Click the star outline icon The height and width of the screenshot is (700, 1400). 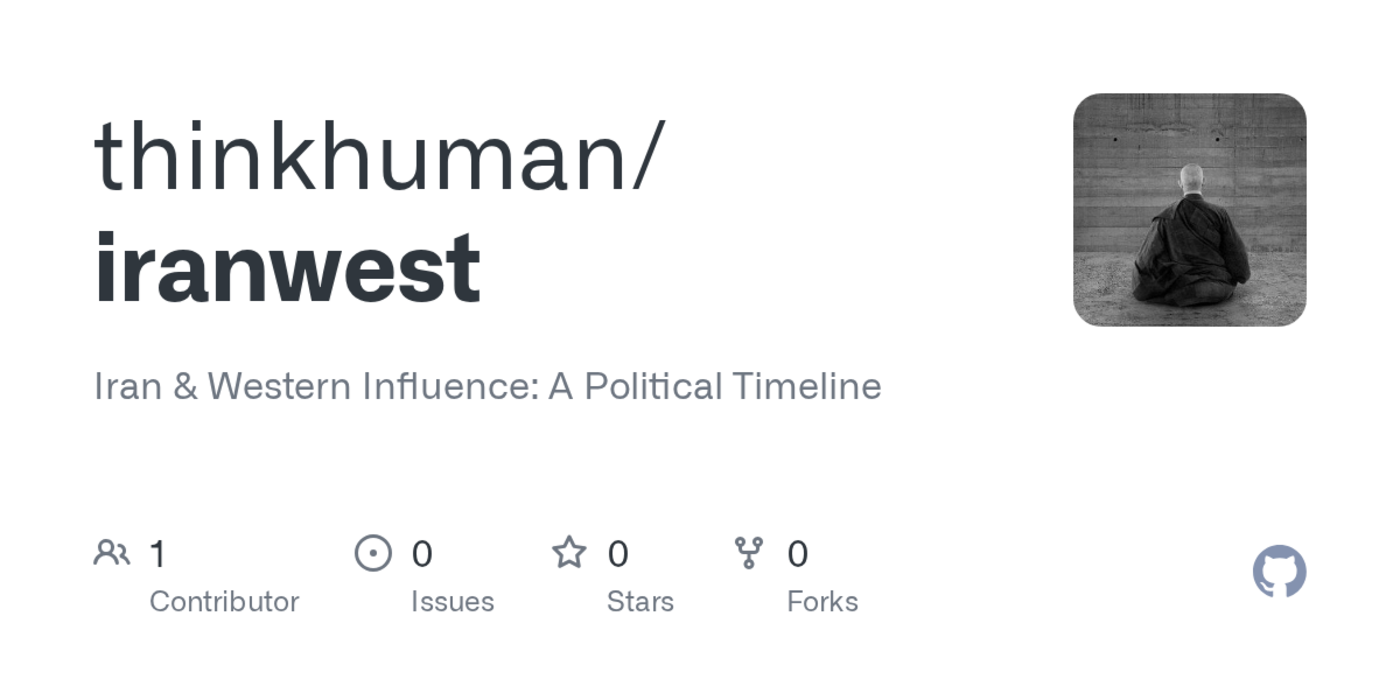(x=569, y=552)
